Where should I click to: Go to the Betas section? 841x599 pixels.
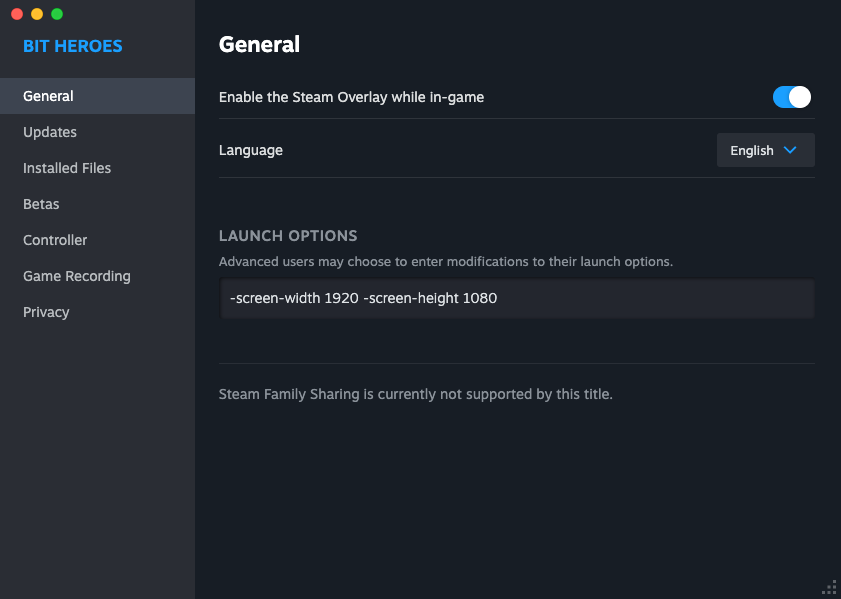tap(41, 204)
